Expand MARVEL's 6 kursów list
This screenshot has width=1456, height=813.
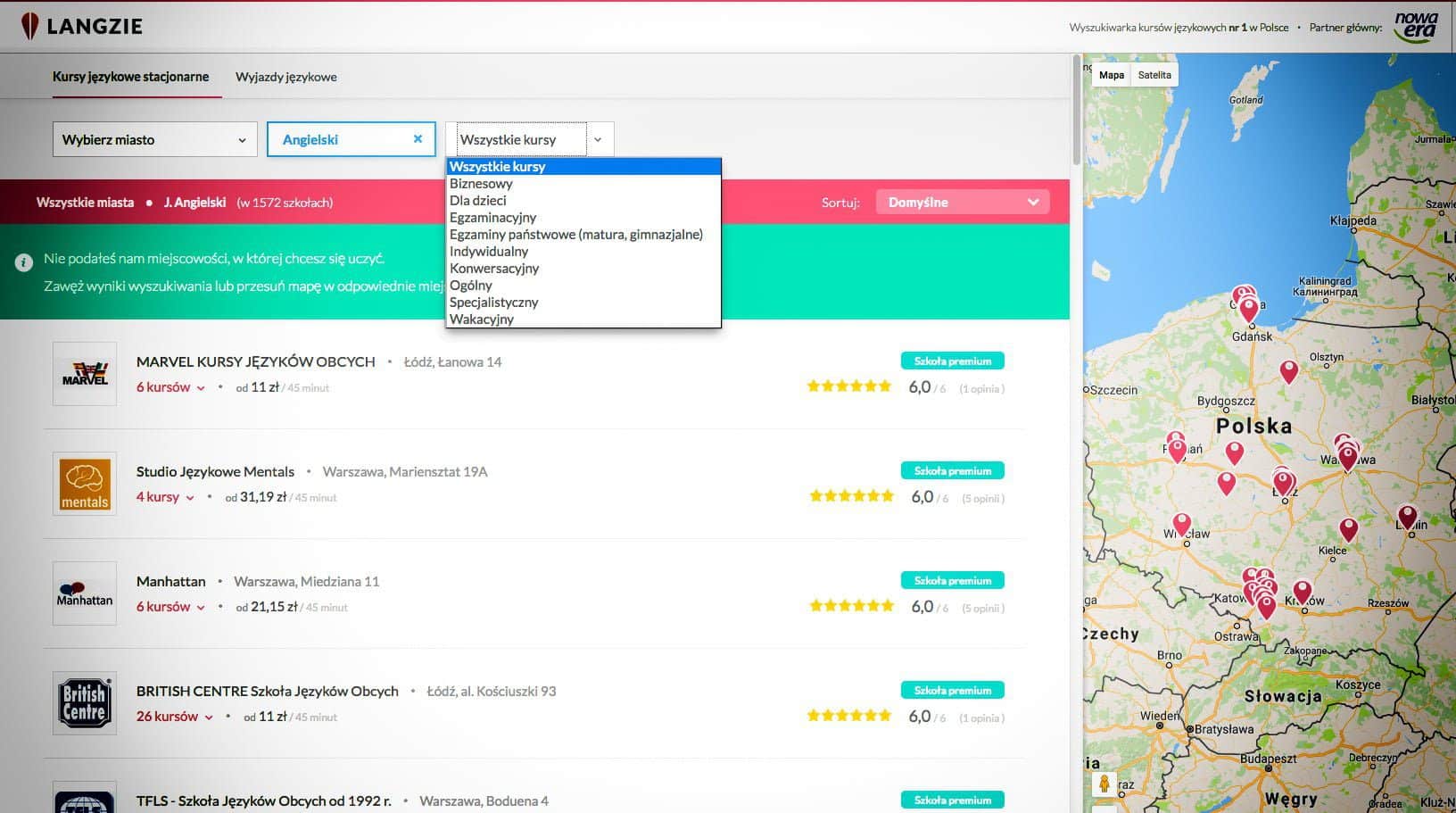pos(170,387)
